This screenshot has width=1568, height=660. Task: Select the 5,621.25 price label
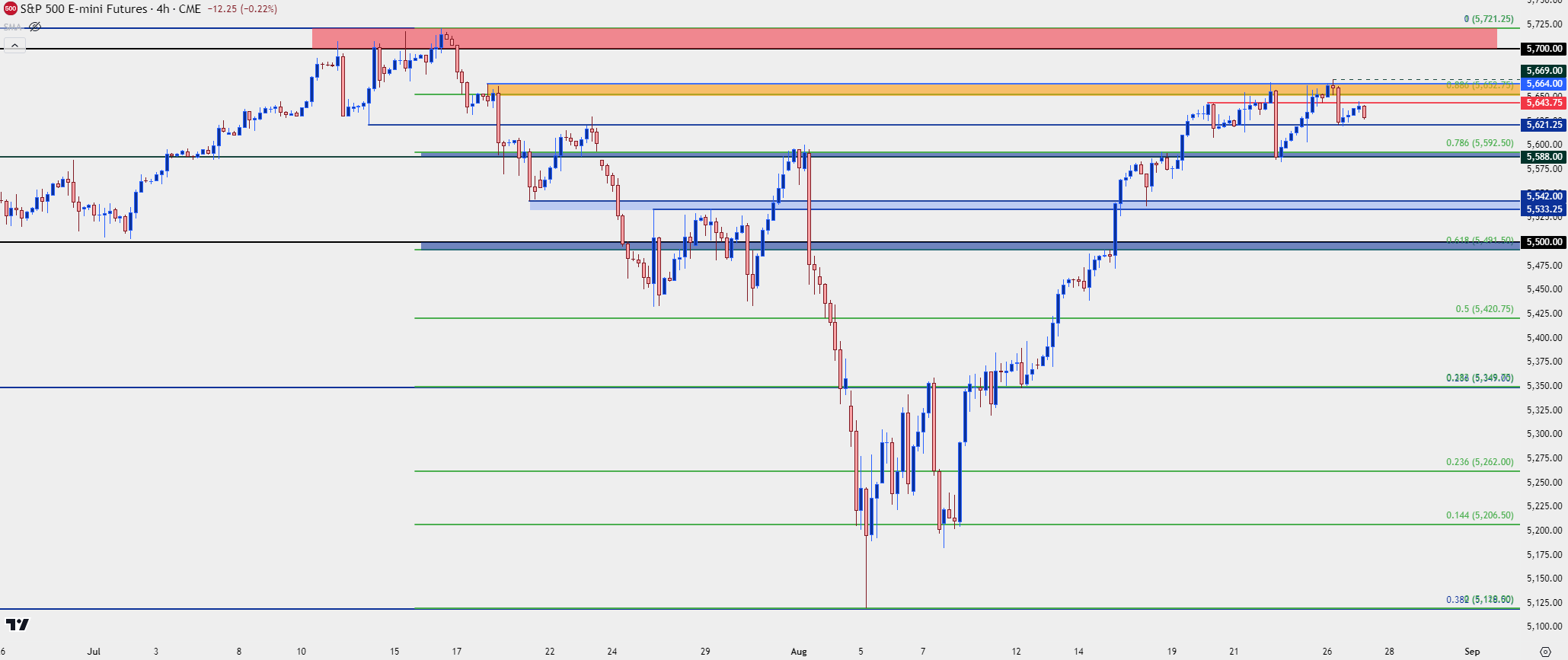point(1543,125)
